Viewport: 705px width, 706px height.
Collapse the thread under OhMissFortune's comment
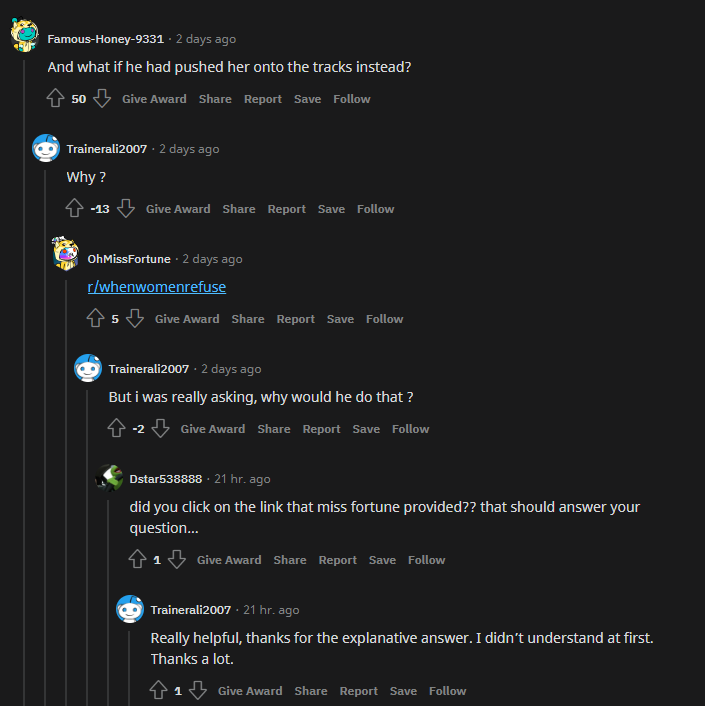[x=66, y=491]
